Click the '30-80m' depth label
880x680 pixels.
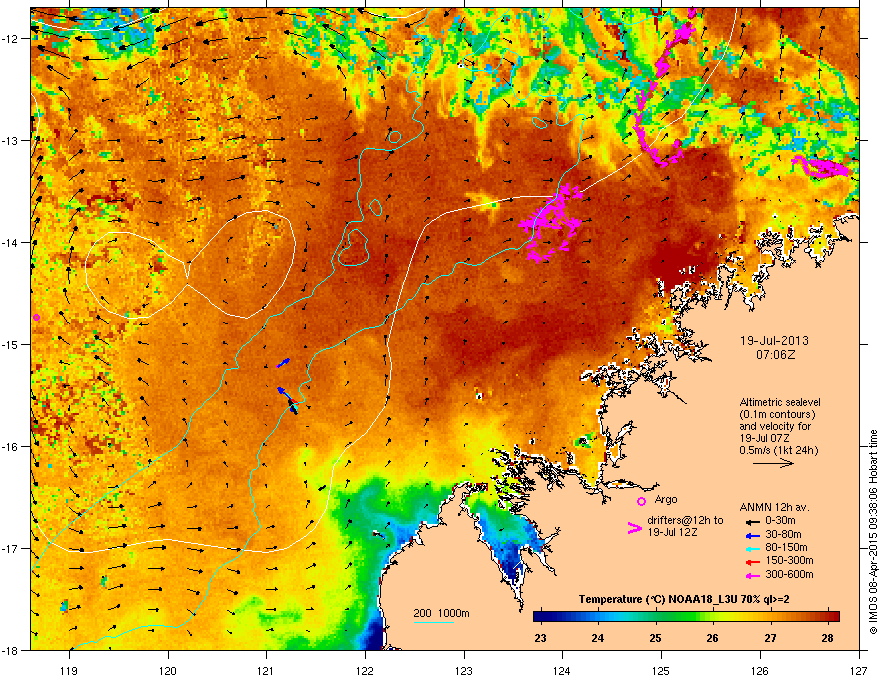click(783, 535)
